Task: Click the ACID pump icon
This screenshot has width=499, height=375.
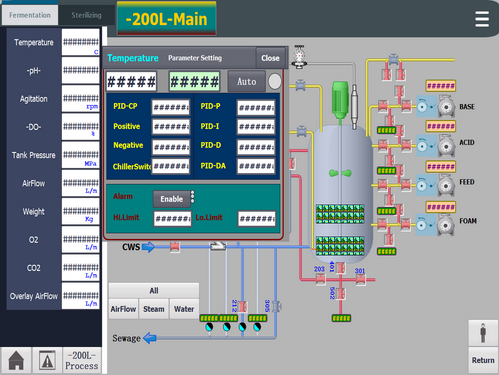Action: [446, 146]
